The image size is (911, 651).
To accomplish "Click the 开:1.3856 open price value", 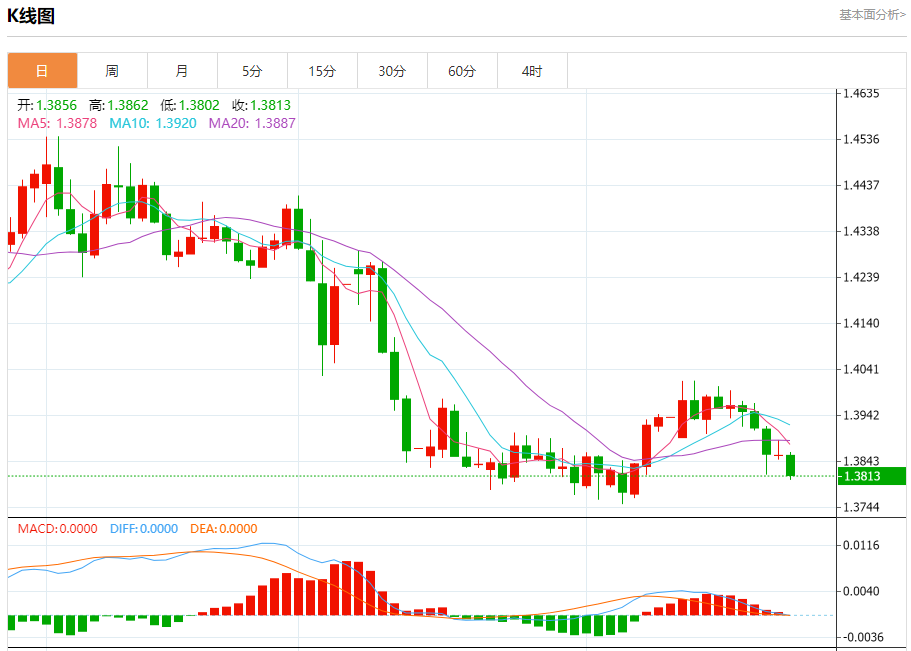I will [x=47, y=105].
